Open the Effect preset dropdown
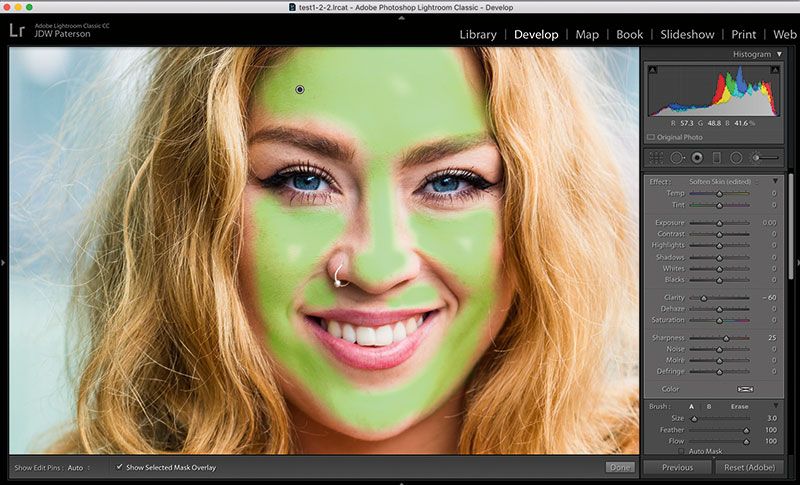Image resolution: width=800 pixels, height=485 pixels. (x=723, y=182)
